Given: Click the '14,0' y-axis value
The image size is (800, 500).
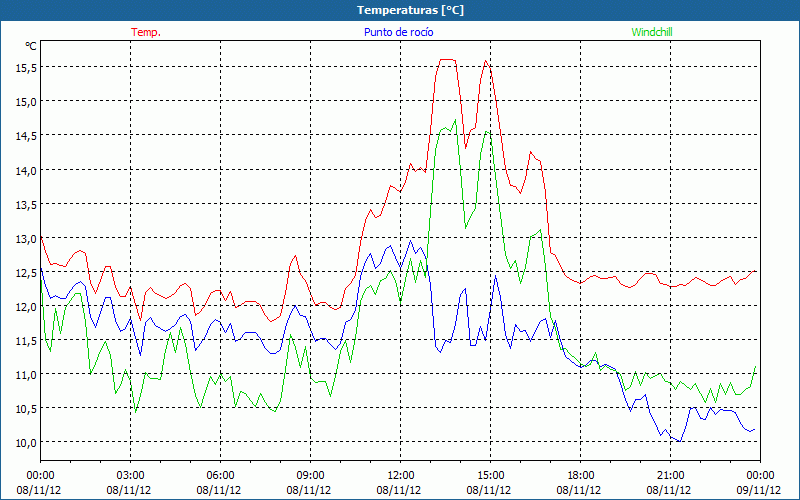Looking at the screenshot, I should (27, 170).
